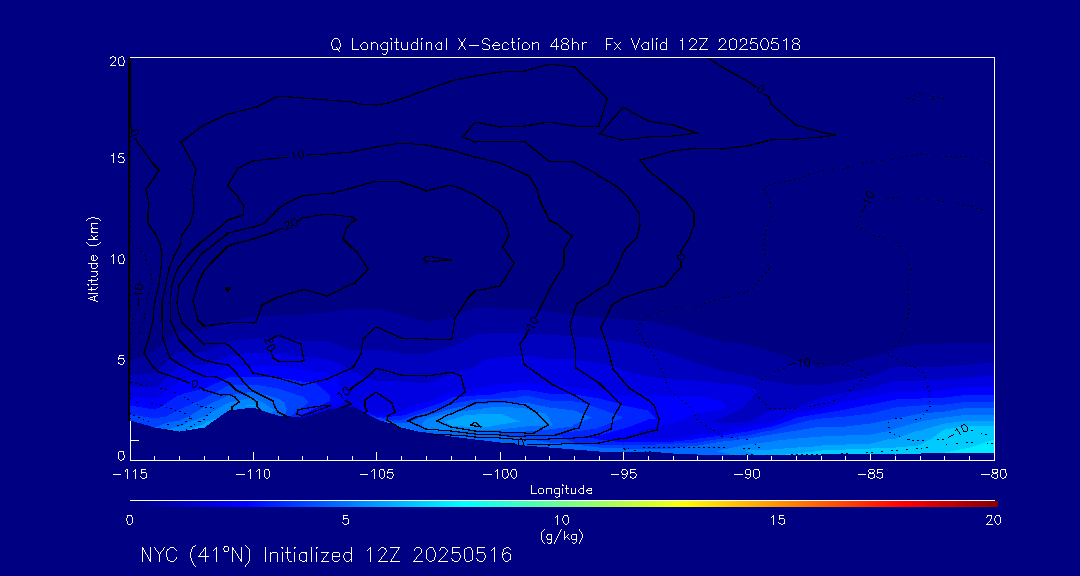Select the altitude axis tick labeled 0
This screenshot has width=1080, height=576.
point(121,455)
